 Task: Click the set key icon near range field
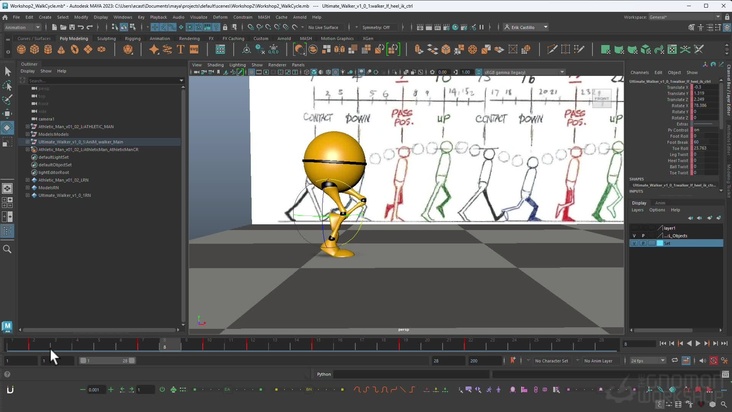coord(513,360)
